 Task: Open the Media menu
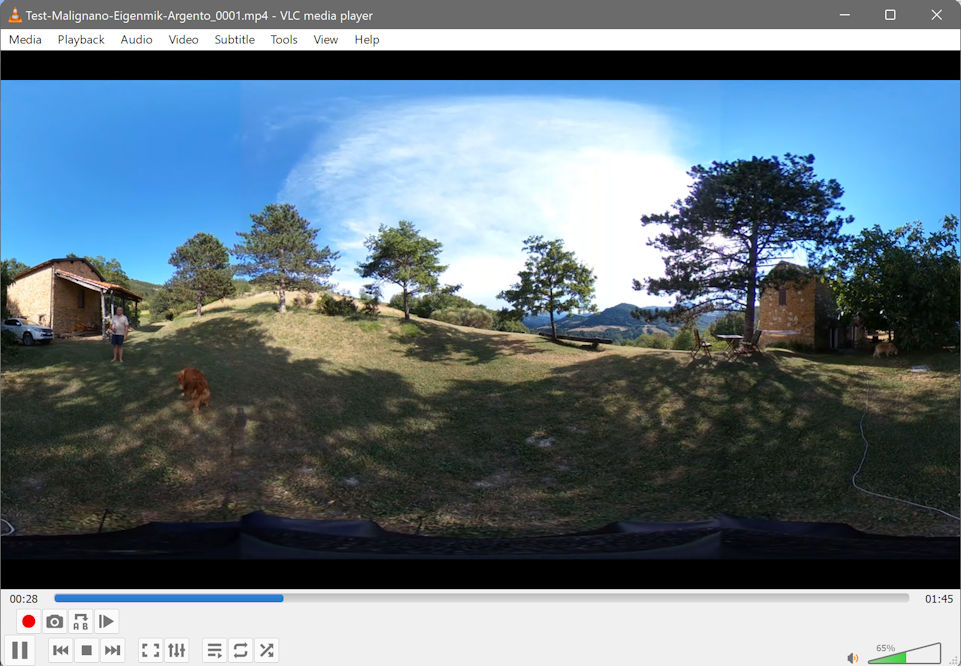point(25,40)
